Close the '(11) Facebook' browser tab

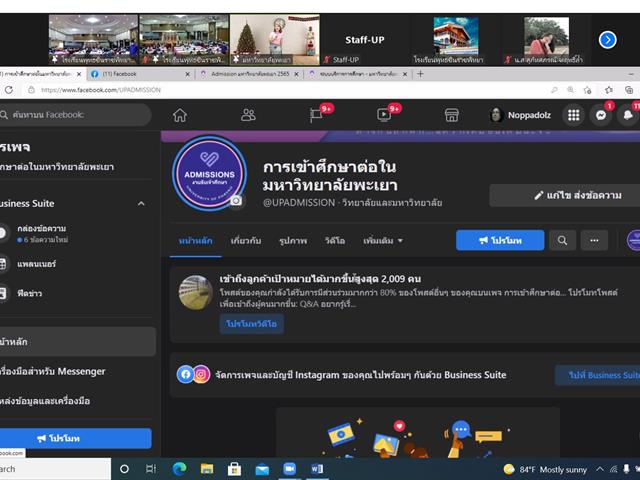coord(187,74)
